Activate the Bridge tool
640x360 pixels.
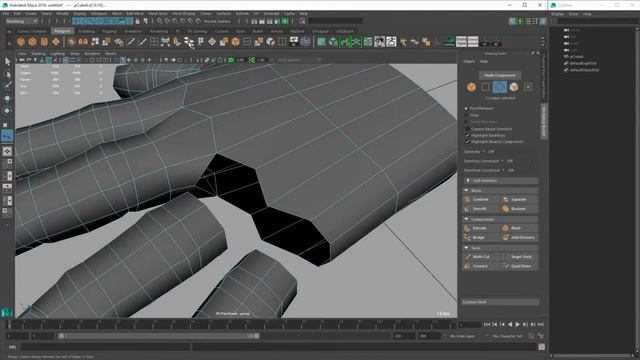[481, 237]
